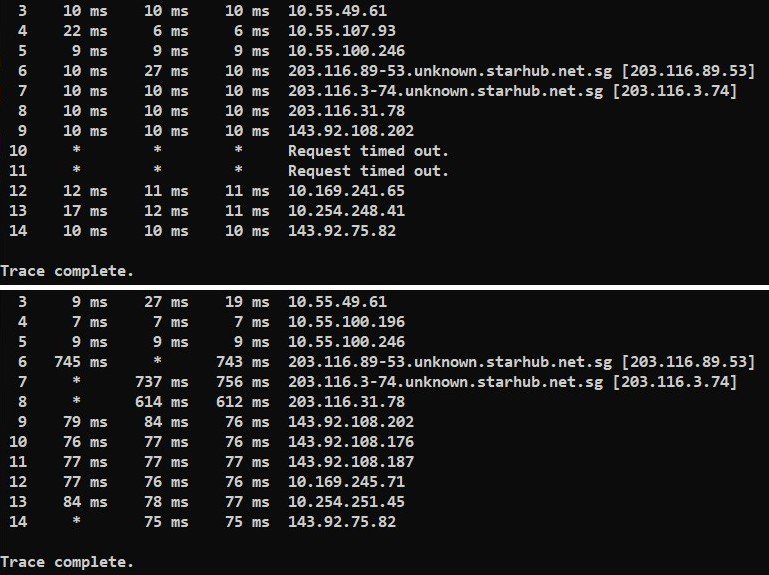
Task: Select the 10.169.245.71 address
Action: [x=346, y=482]
